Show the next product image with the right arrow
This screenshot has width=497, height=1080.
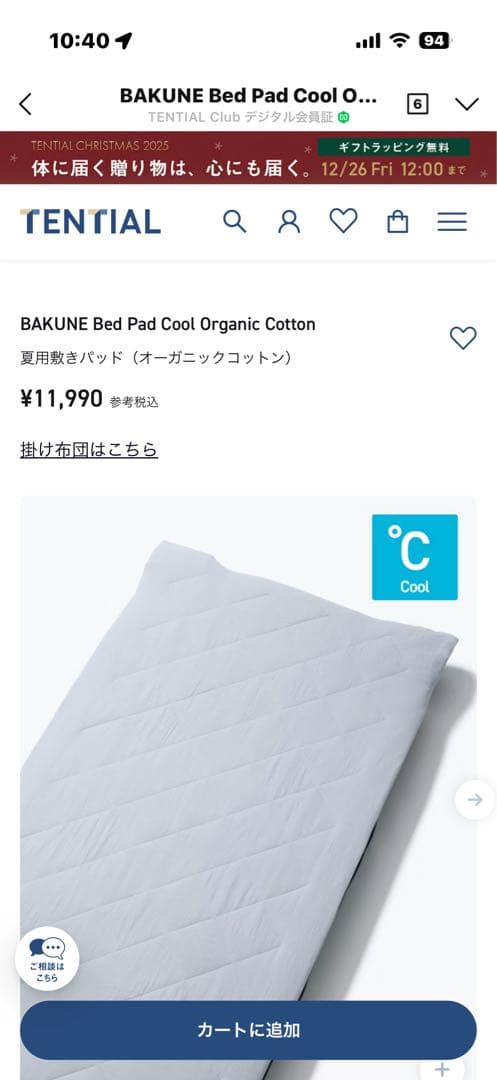point(475,800)
